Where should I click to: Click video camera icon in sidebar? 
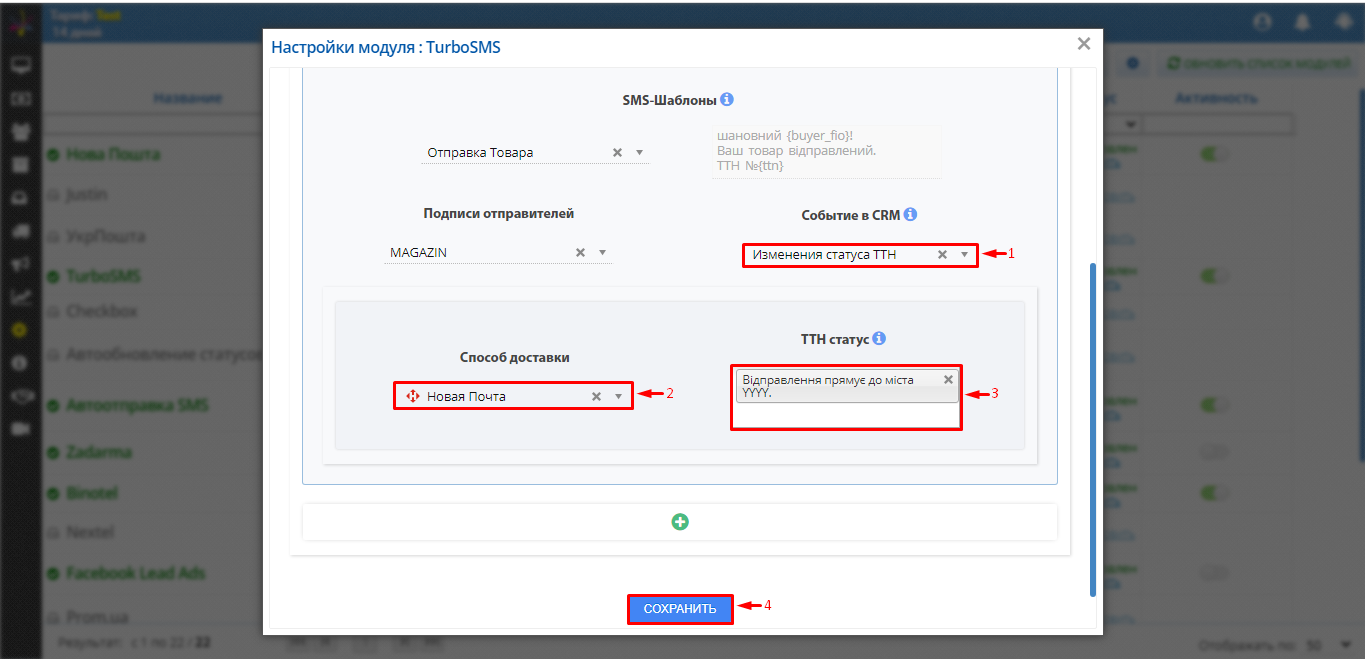tap(20, 428)
